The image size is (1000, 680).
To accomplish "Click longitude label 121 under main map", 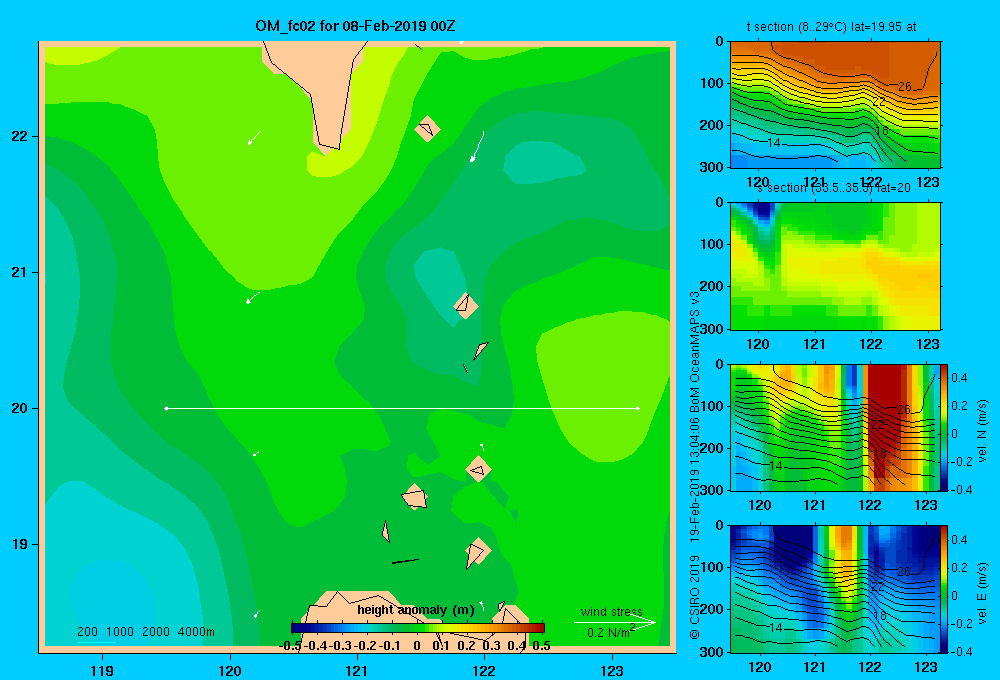I will pos(357,670).
